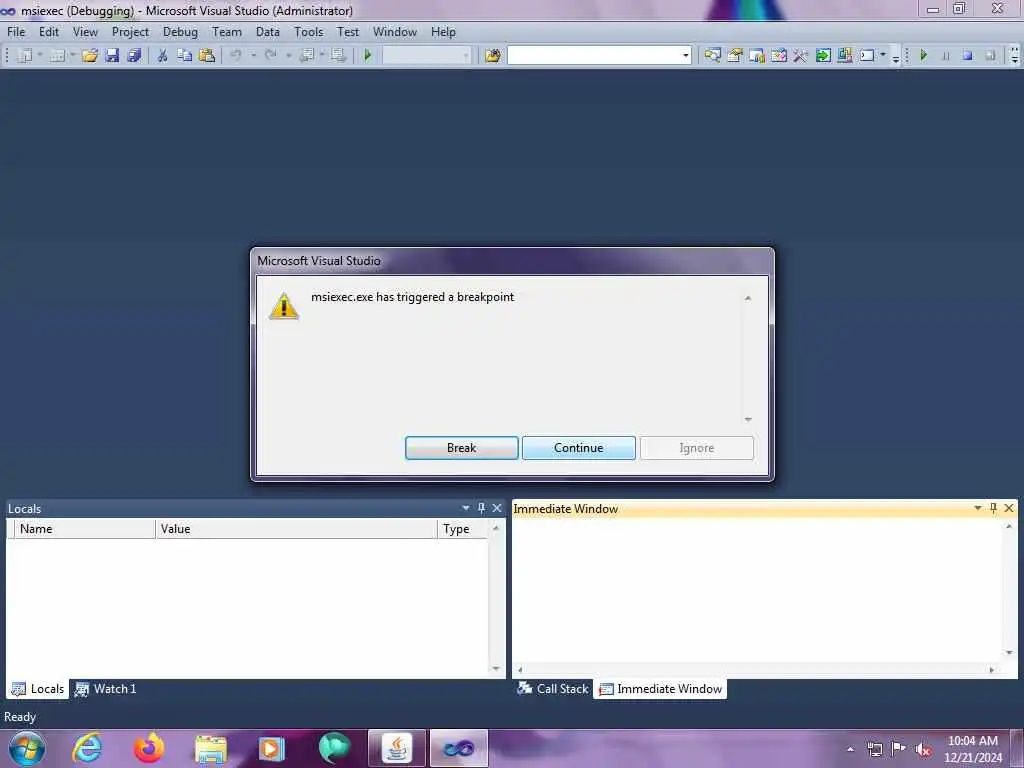Open the View menu
The height and width of the screenshot is (768, 1024).
pos(85,31)
